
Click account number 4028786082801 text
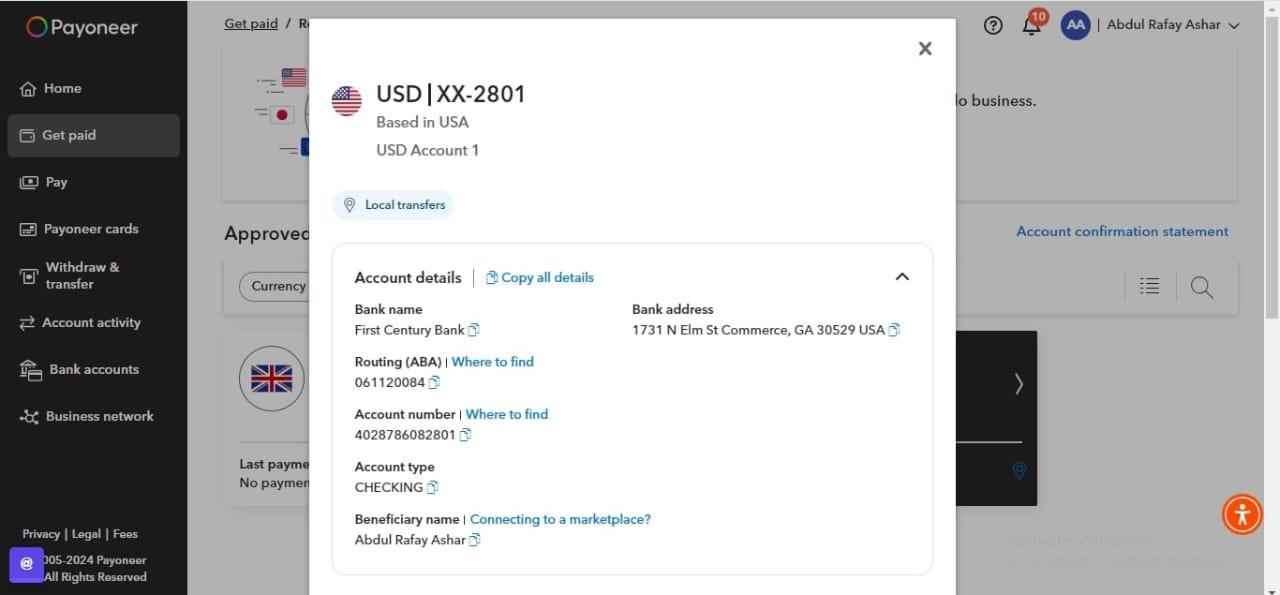click(405, 435)
